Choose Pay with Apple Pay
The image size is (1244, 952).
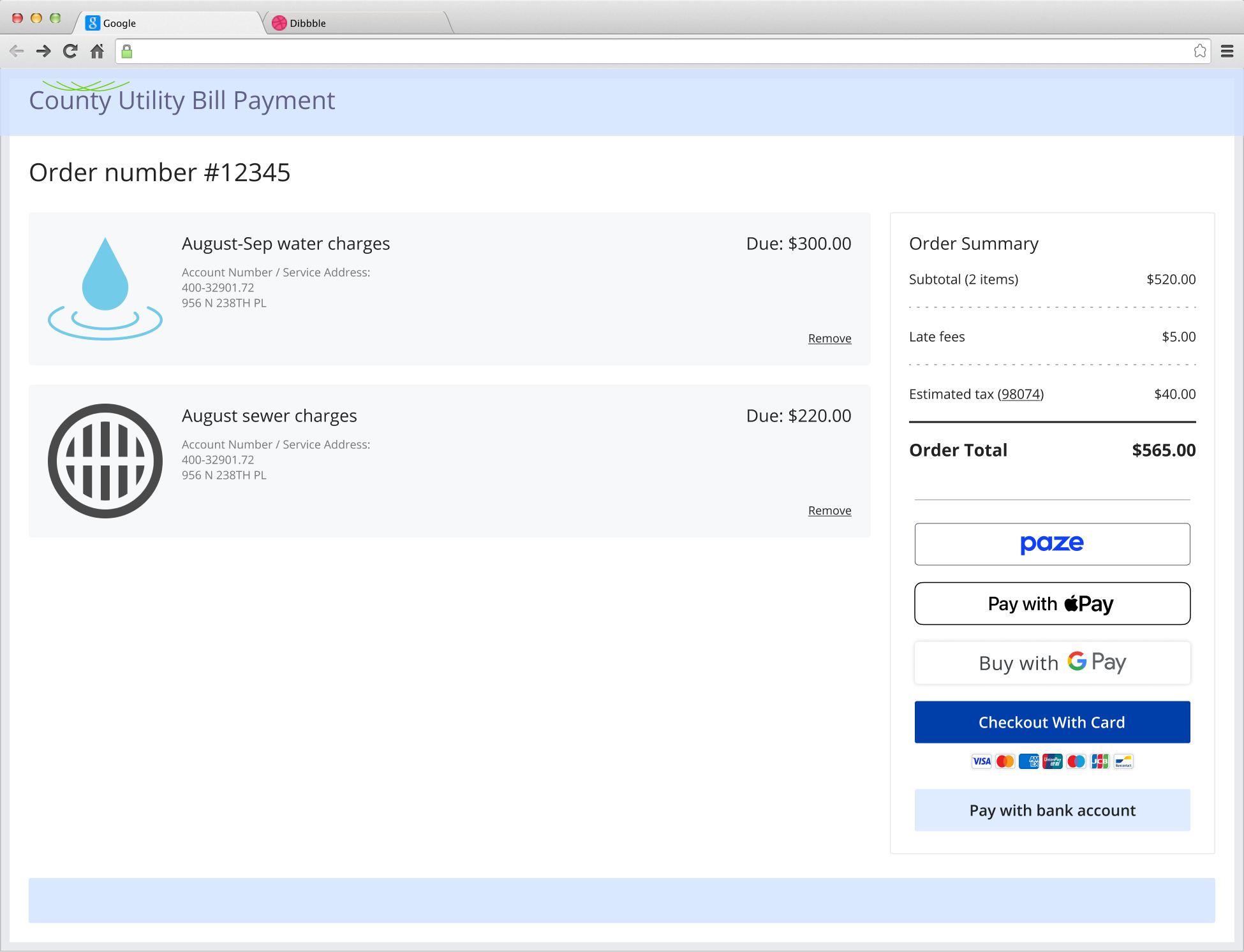1052,603
